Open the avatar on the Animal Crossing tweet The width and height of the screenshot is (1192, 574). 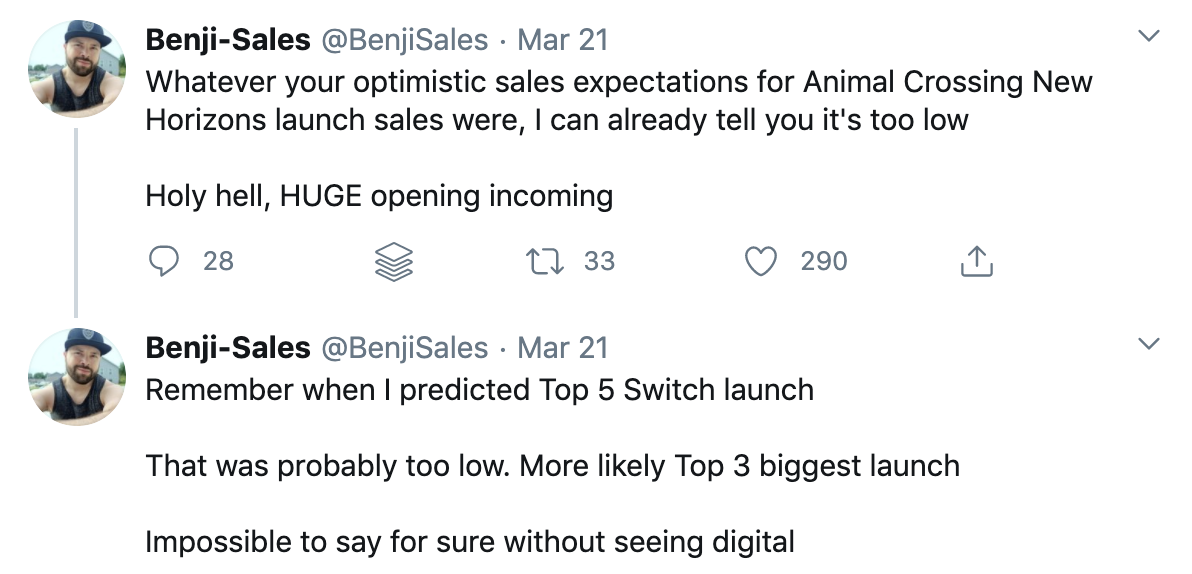77,69
